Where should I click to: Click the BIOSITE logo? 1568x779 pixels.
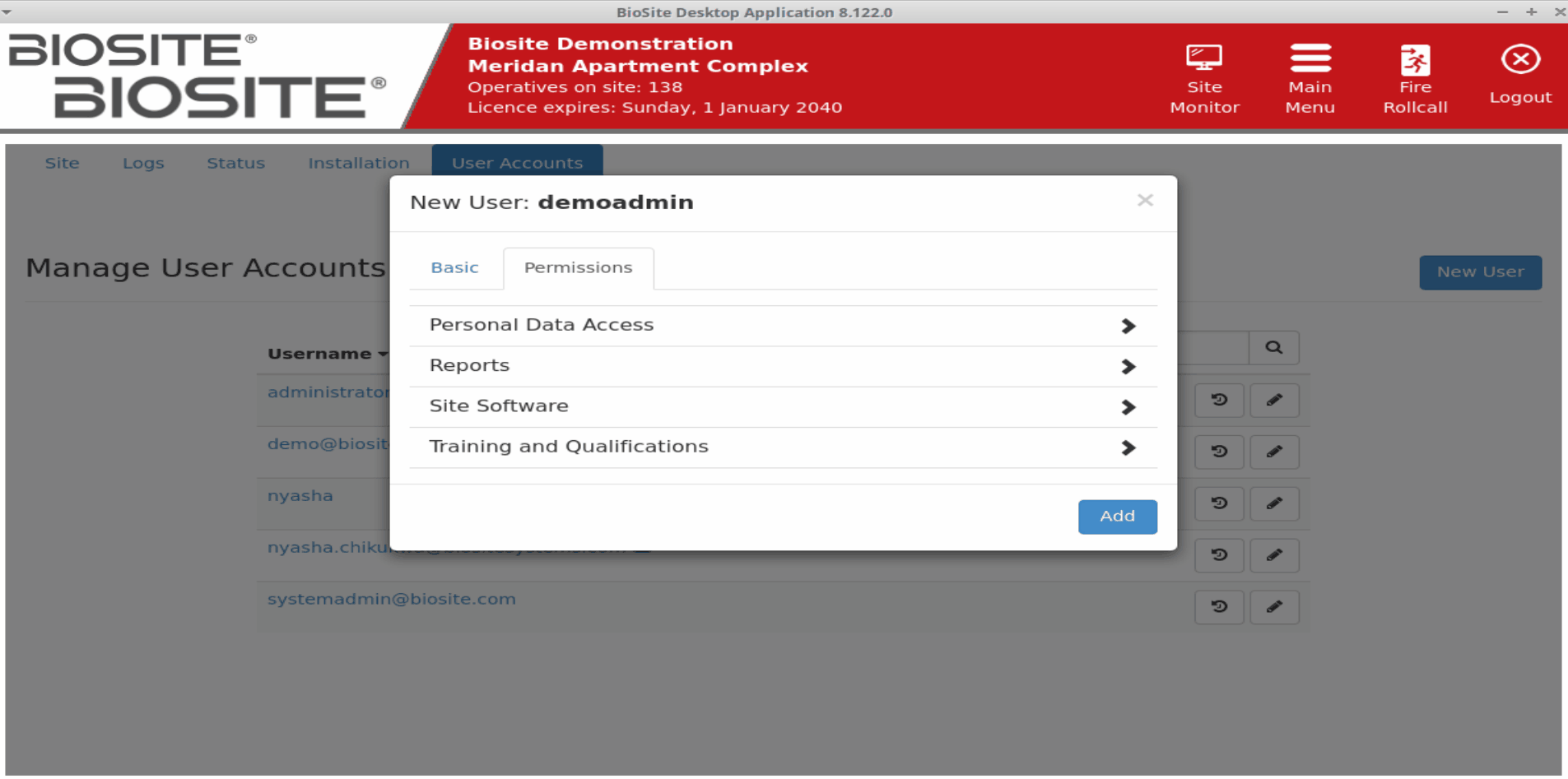198,76
